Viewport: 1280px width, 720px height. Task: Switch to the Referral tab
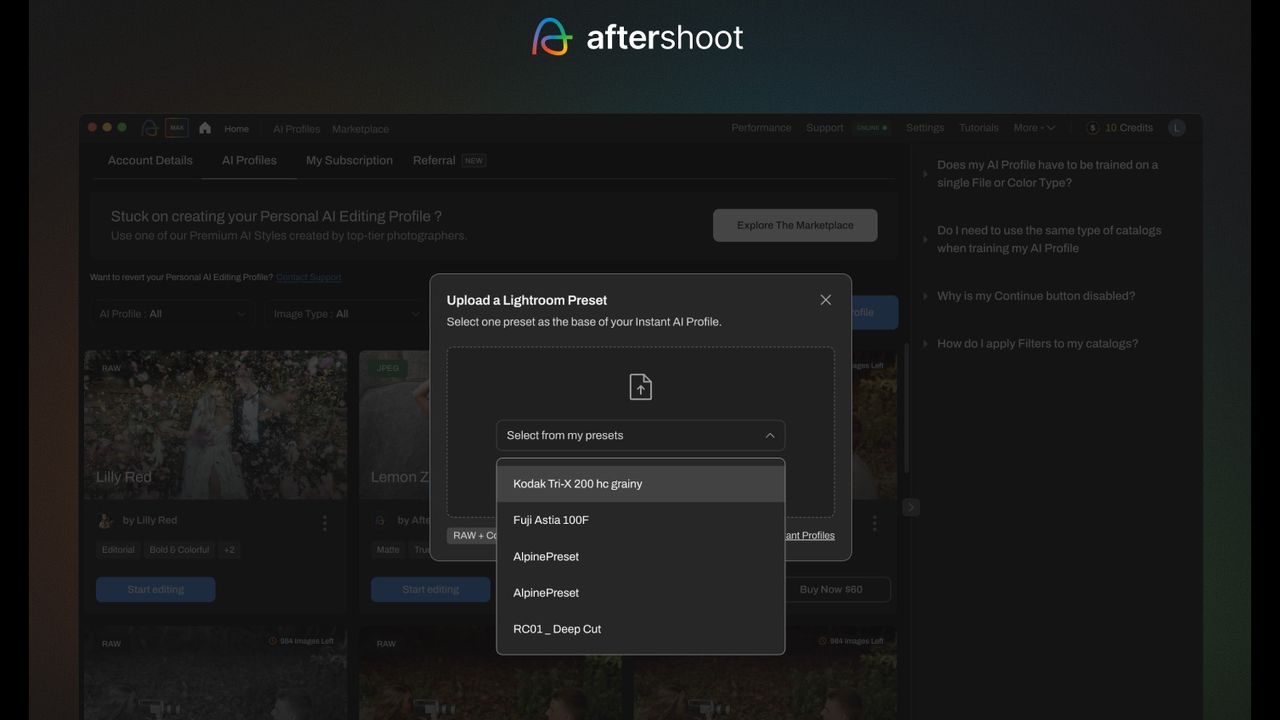pos(434,160)
